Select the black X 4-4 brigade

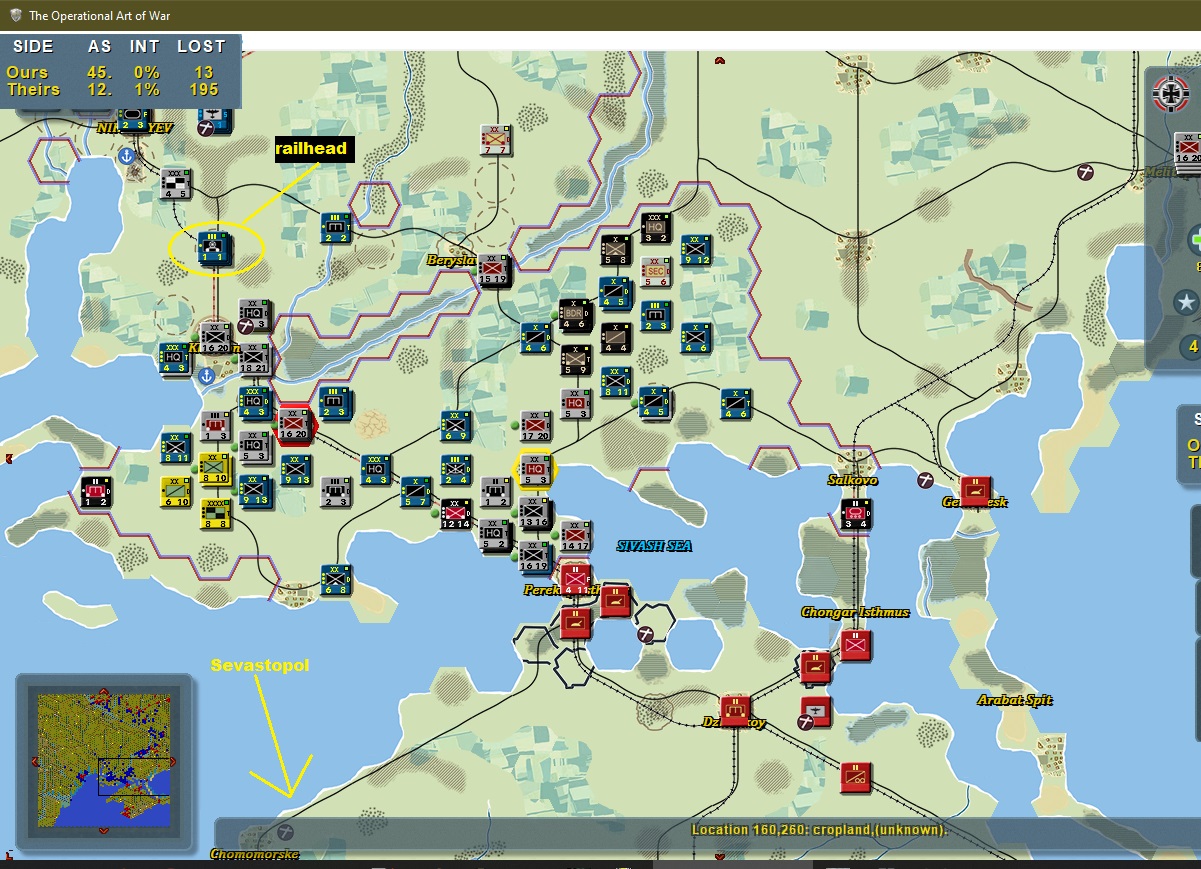point(615,337)
